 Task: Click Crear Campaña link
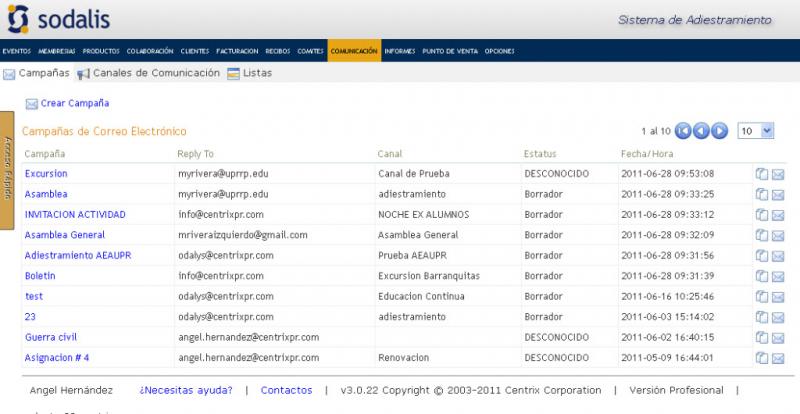74,103
